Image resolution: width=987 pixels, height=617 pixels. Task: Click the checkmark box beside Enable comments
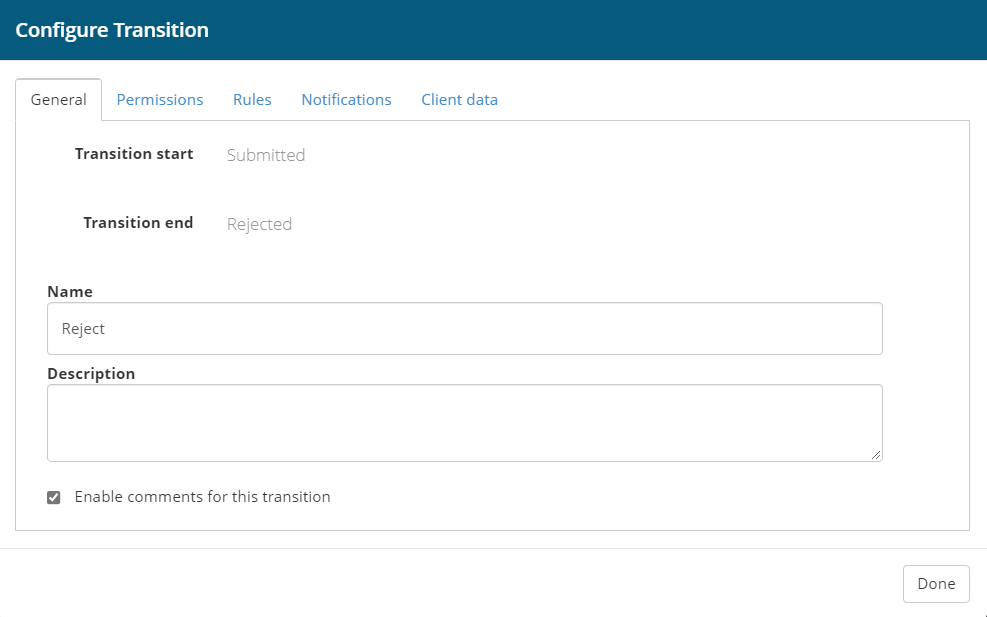[54, 497]
